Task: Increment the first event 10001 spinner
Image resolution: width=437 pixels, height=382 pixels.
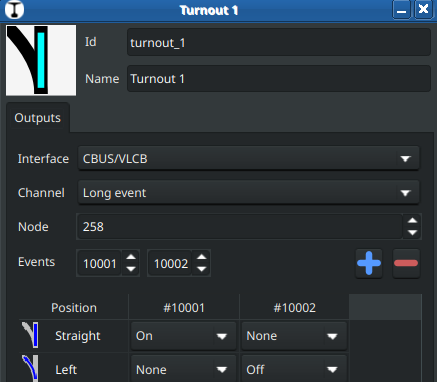Action: pos(131,257)
